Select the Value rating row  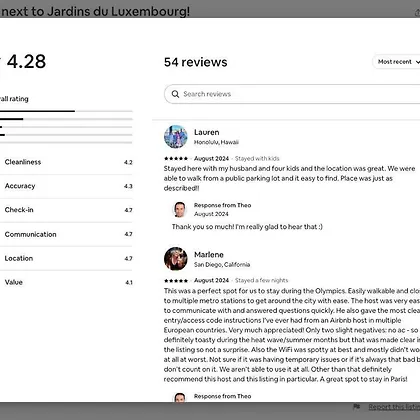[x=66, y=282]
